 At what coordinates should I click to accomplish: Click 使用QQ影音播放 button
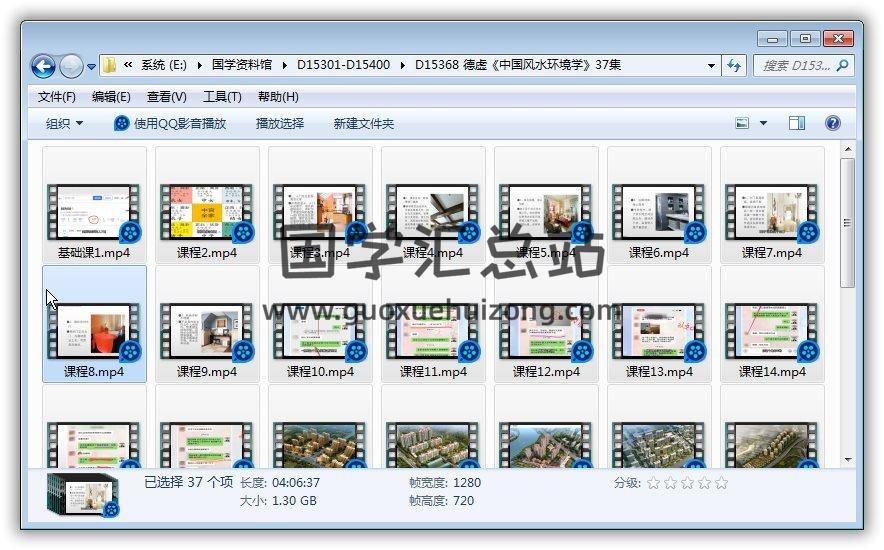pos(171,123)
